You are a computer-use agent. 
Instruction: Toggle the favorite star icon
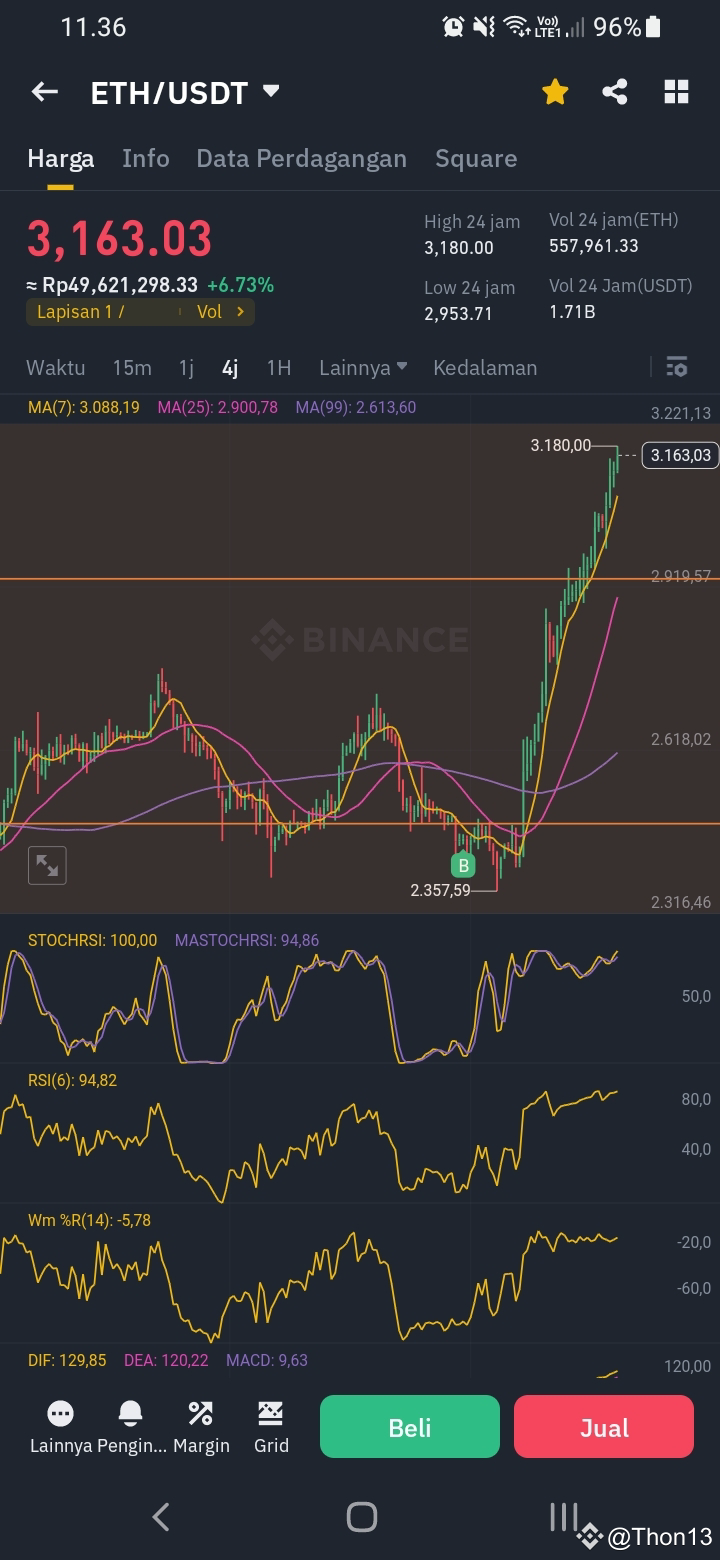555,93
